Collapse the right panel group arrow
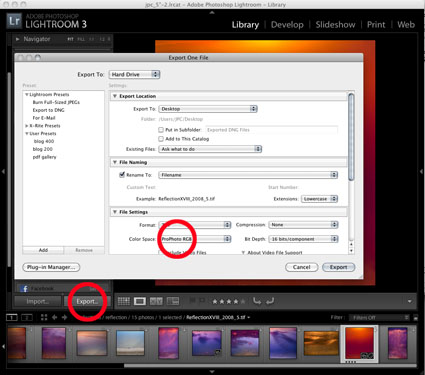This screenshot has height=375, width=425. pos(422,171)
